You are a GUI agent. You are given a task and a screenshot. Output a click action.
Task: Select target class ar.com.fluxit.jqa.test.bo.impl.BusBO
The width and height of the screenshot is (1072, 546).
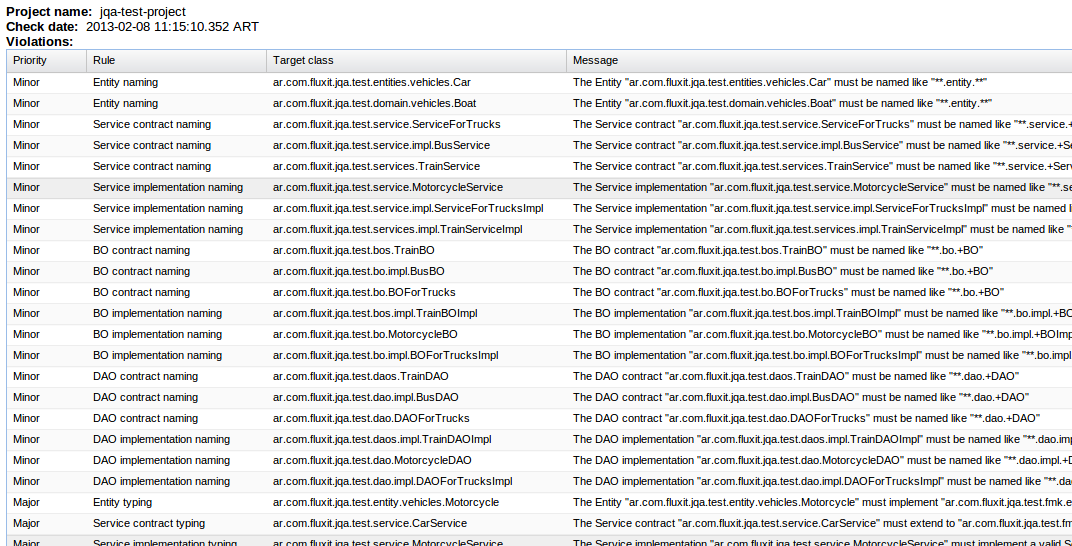point(359,271)
